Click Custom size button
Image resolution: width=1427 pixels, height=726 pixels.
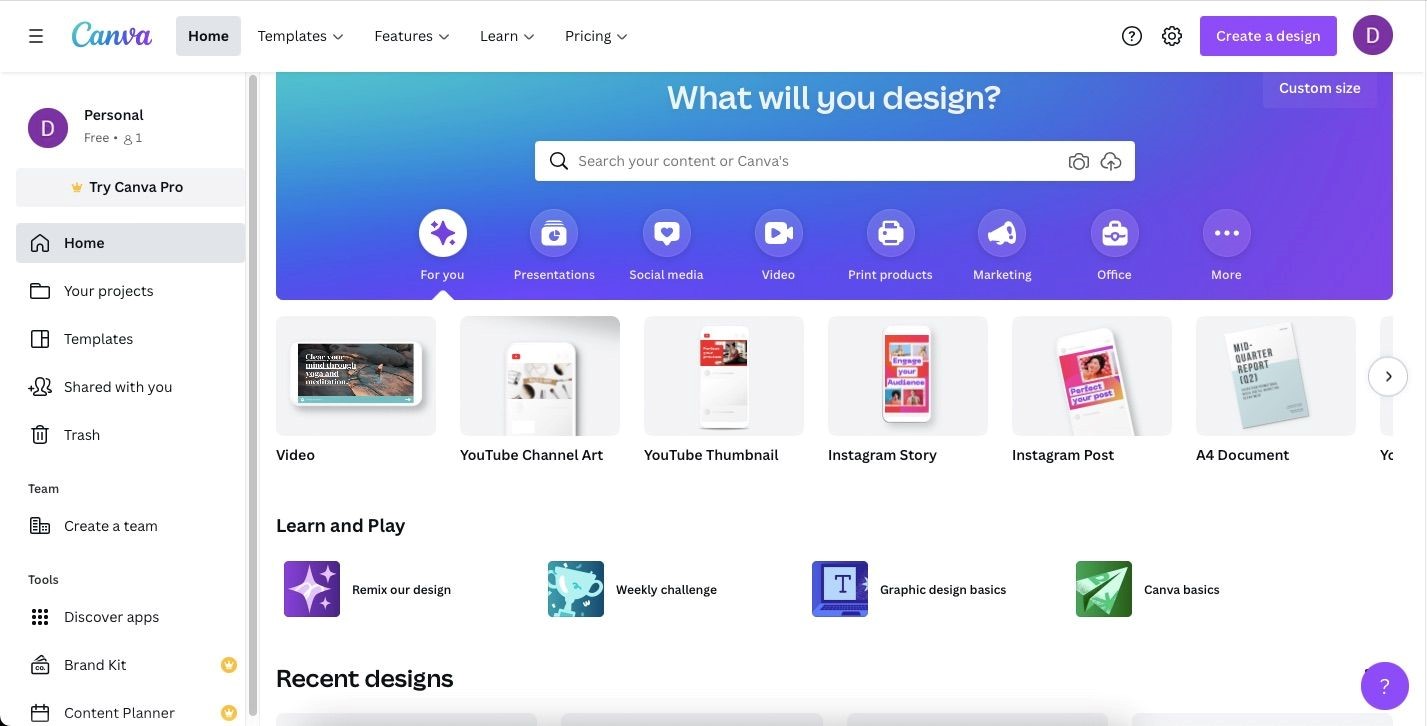(1319, 88)
